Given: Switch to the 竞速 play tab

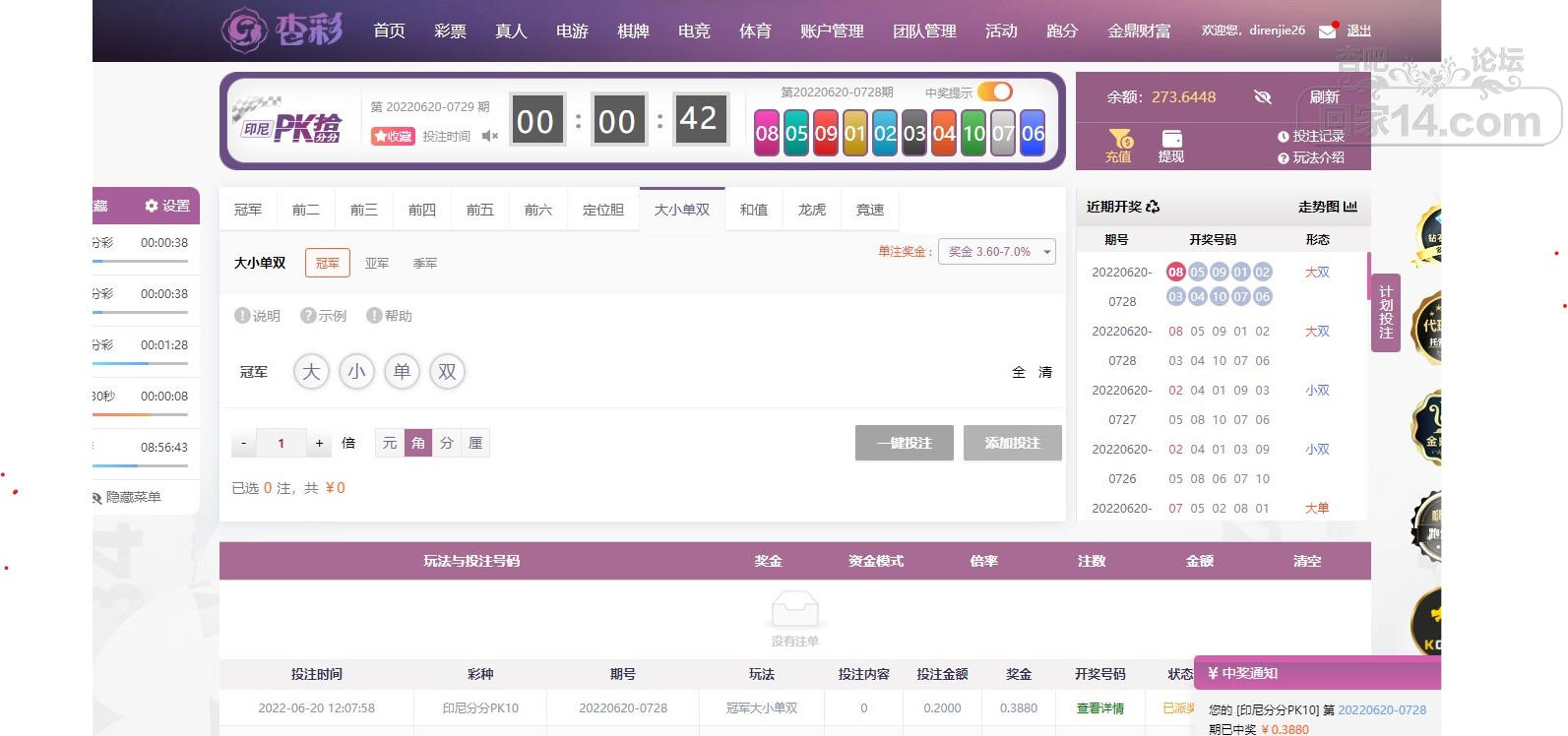Looking at the screenshot, I should [870, 210].
